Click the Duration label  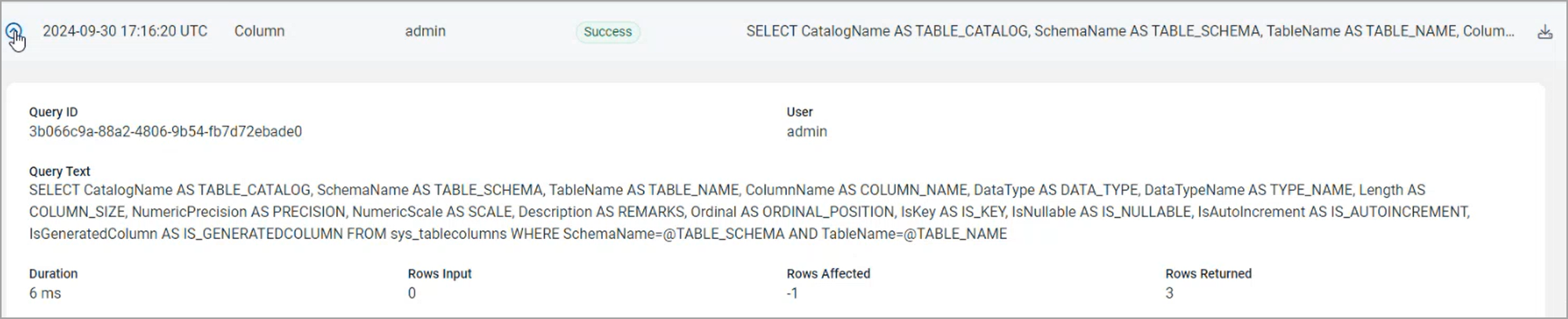53,273
